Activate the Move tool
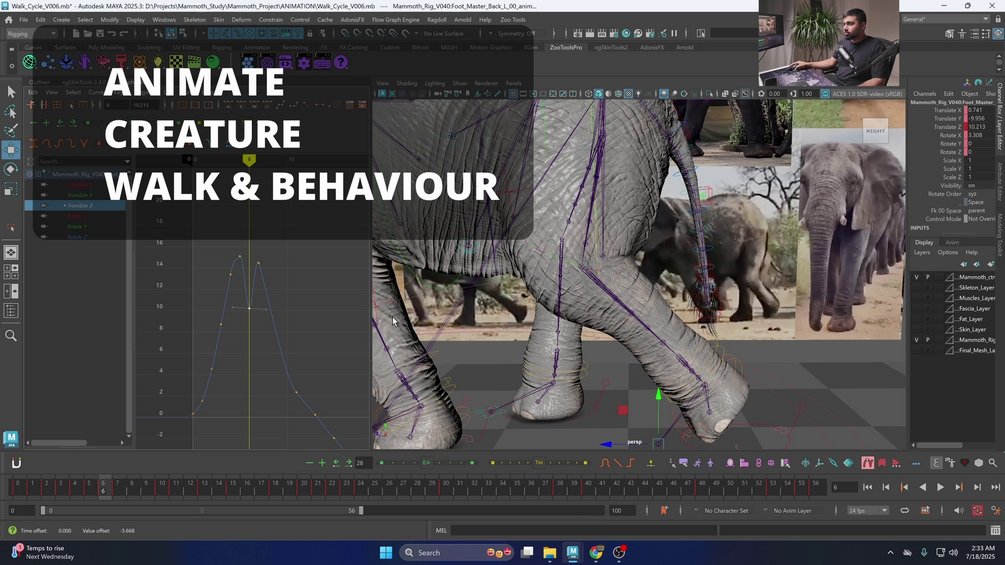This screenshot has width=1005, height=565. click(x=11, y=150)
